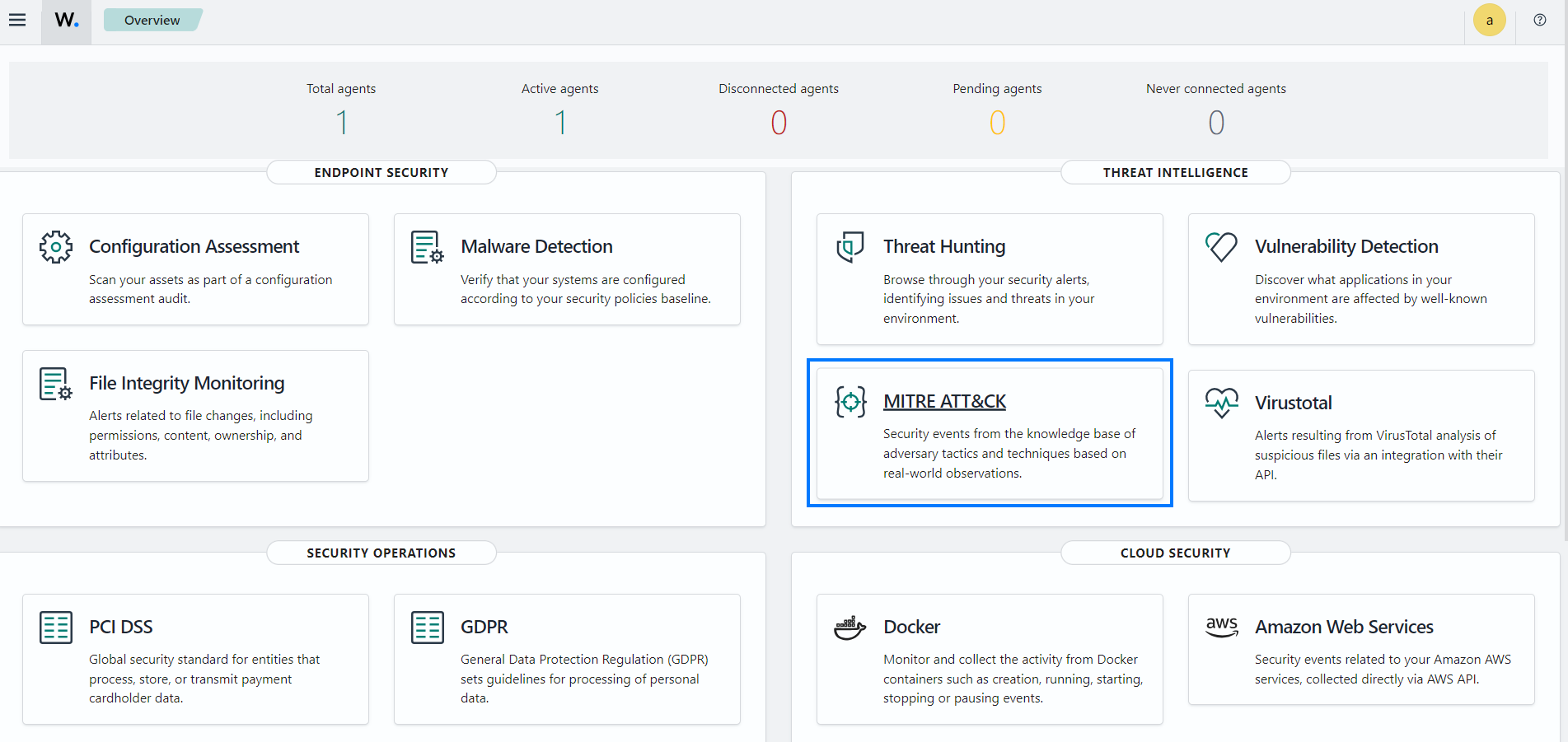Click the THREAT INTELLIGENCE section label
This screenshot has width=1568, height=742.
tap(1176, 172)
